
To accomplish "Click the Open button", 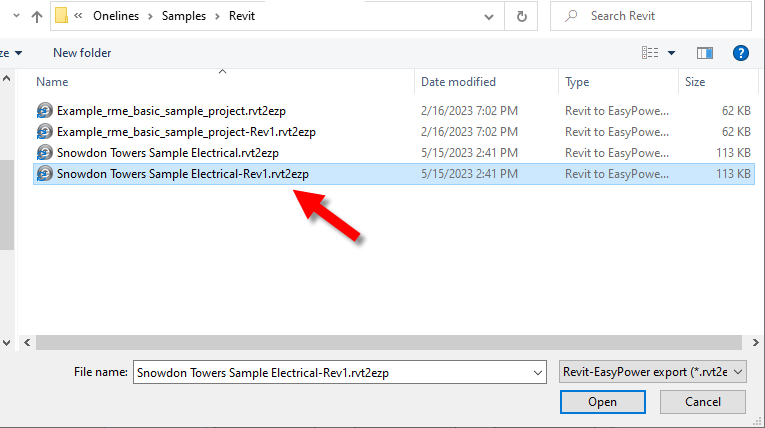I will (602, 402).
